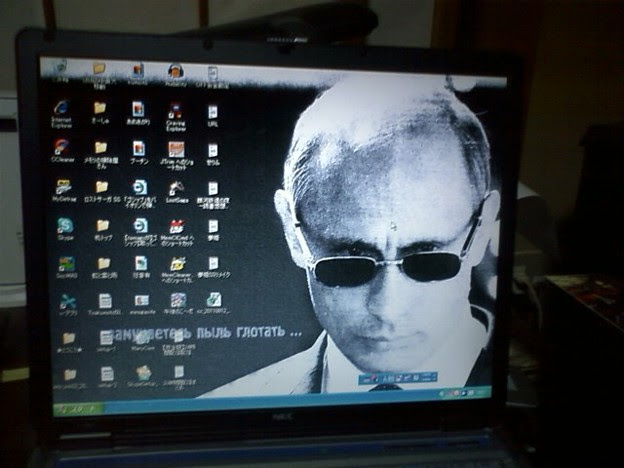Launch the JTrim shortcut
Viewport: 624px width, 468px height.
pyautogui.click(x=176, y=155)
